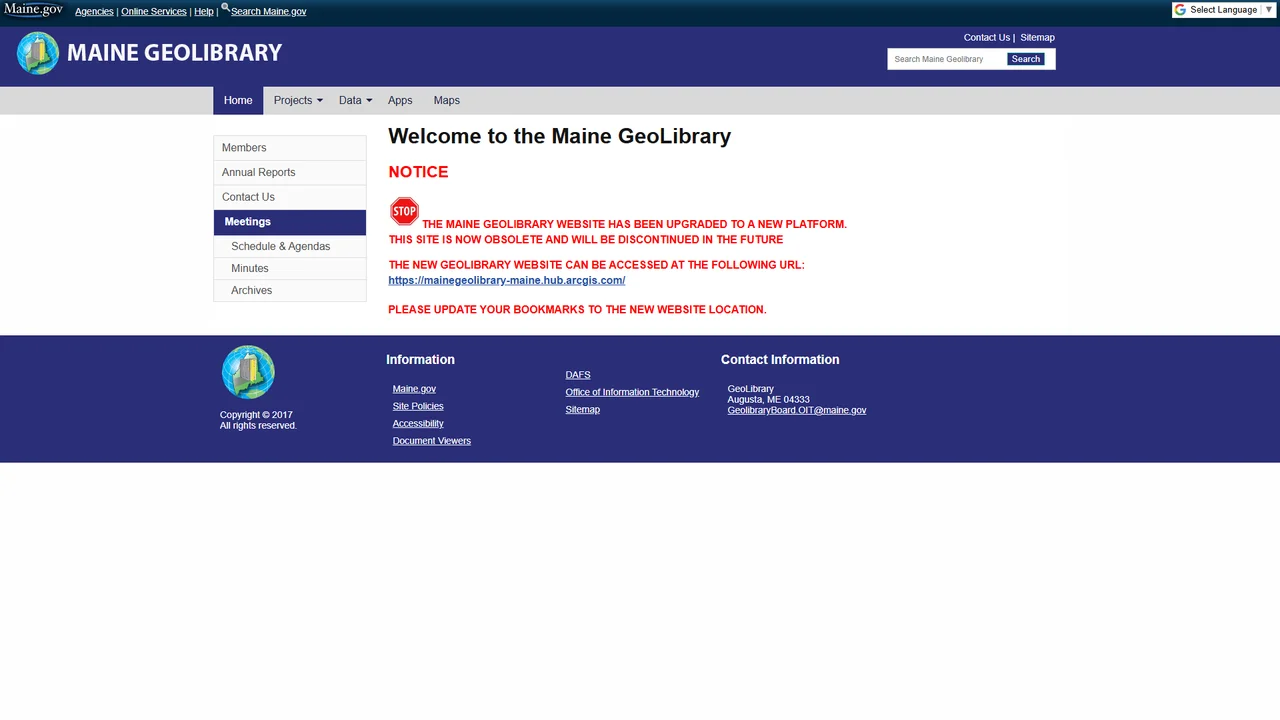1280x720 pixels.
Task: Click the Help link in the top bar
Action: pos(204,12)
